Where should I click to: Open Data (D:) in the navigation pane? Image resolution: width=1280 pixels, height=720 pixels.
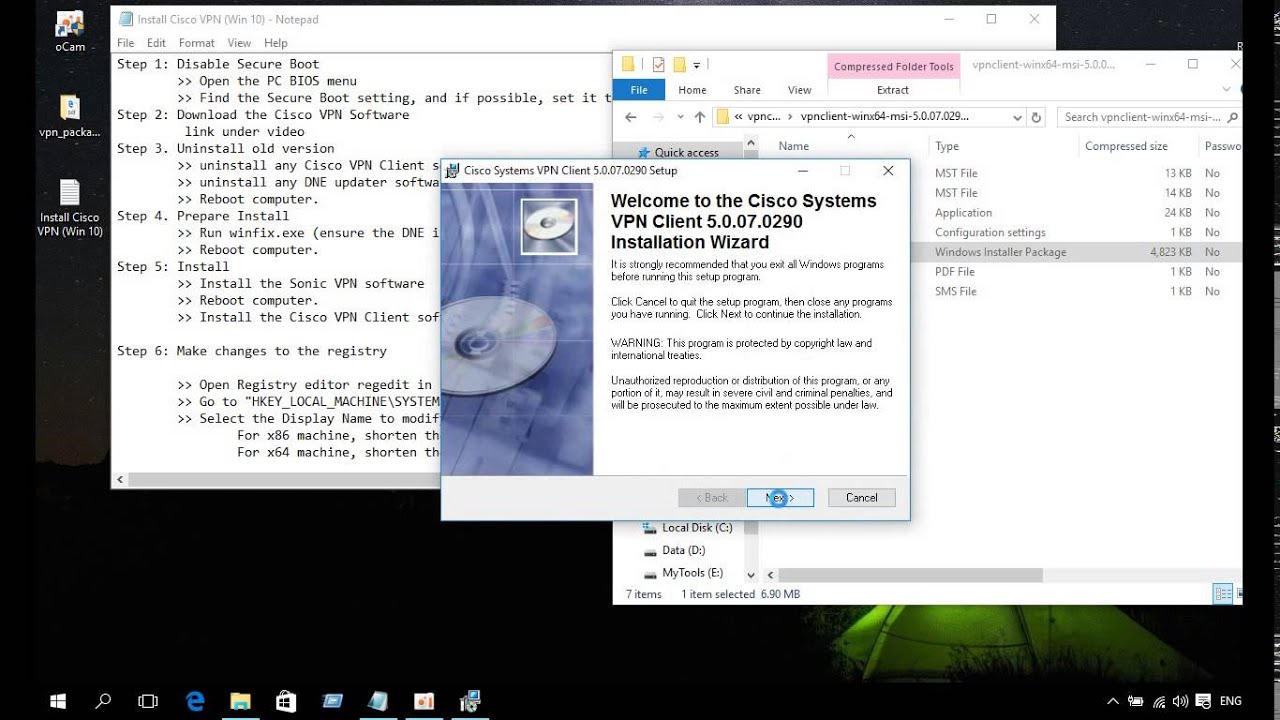point(675,550)
